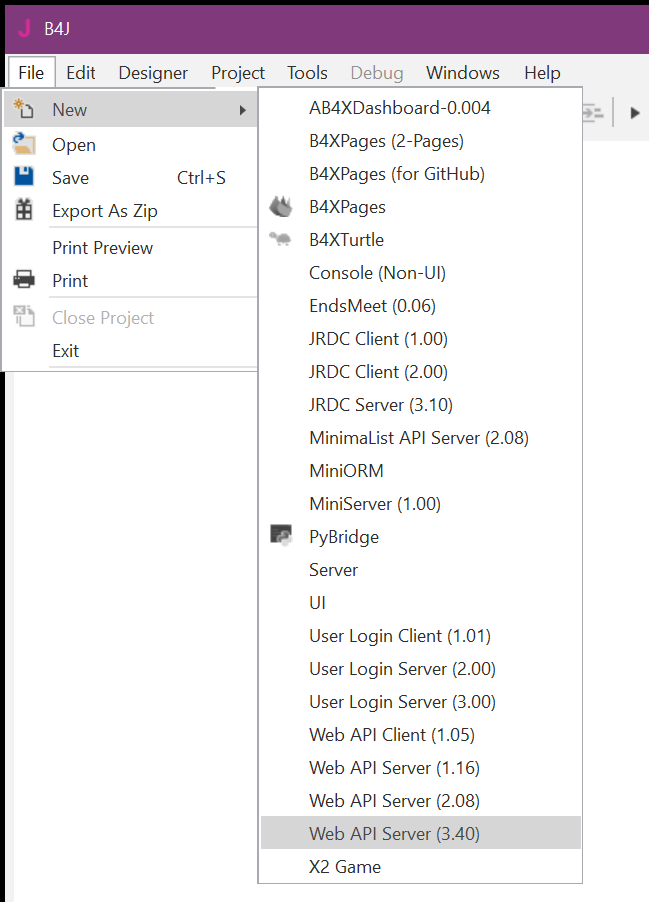Click the Save floppy disk icon
This screenshot has width=649, height=902.
click(24, 177)
